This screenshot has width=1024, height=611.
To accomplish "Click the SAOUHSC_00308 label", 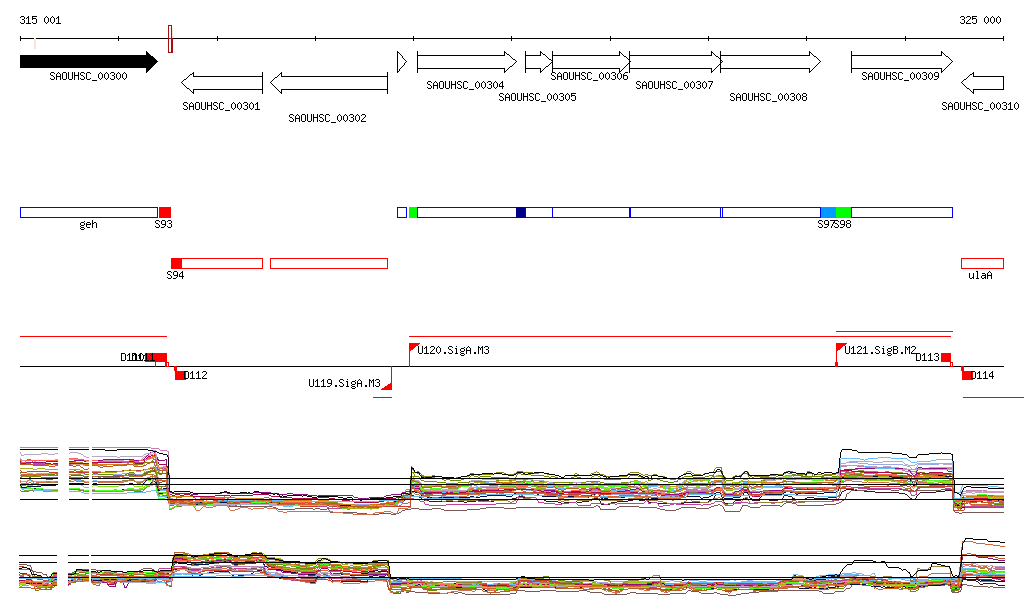I will 768,97.
